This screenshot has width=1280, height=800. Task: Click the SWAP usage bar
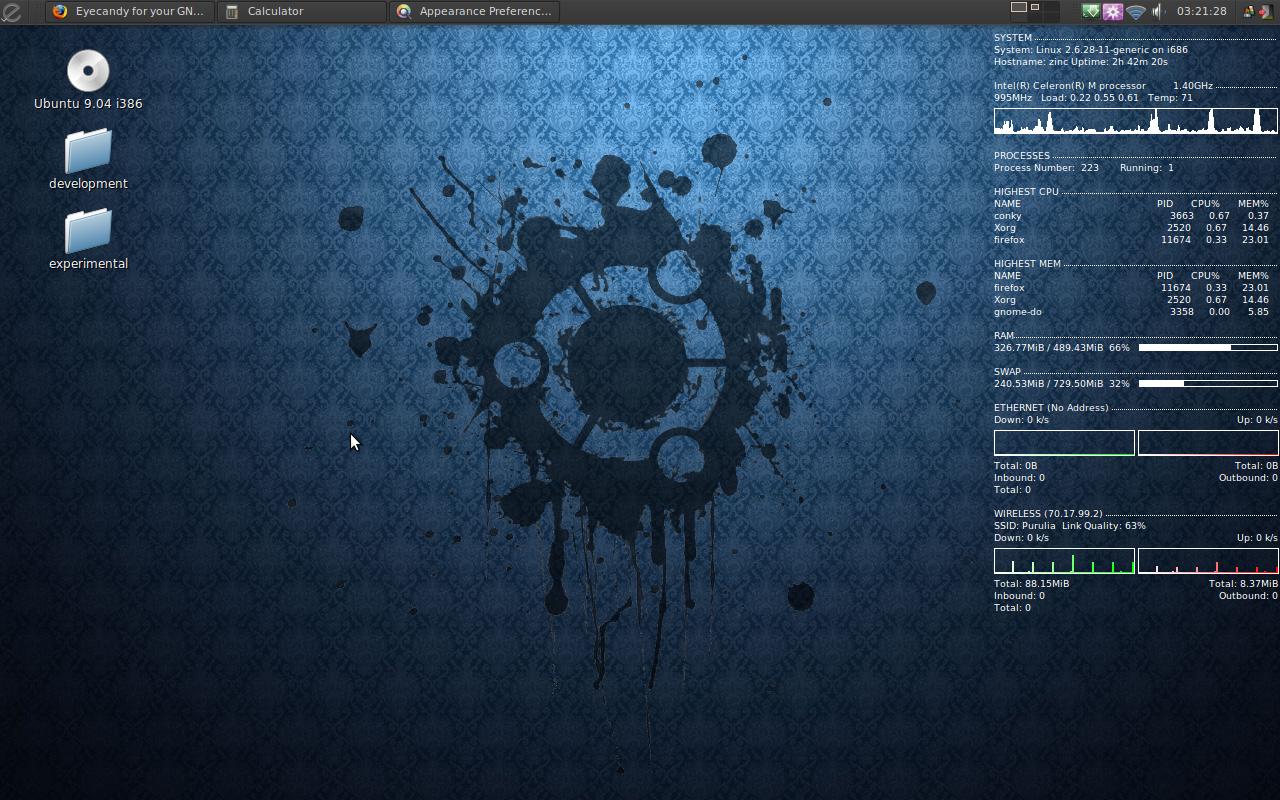coord(1208,384)
